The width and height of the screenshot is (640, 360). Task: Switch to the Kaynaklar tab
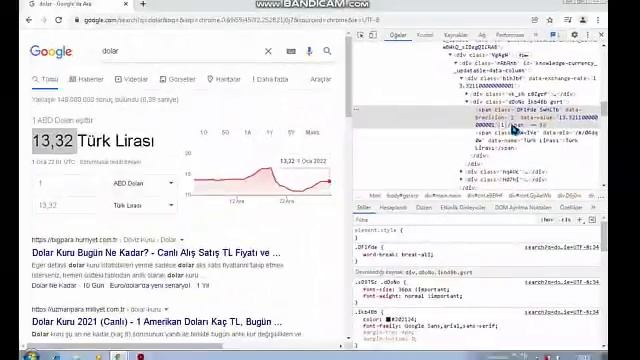pyautogui.click(x=456, y=35)
